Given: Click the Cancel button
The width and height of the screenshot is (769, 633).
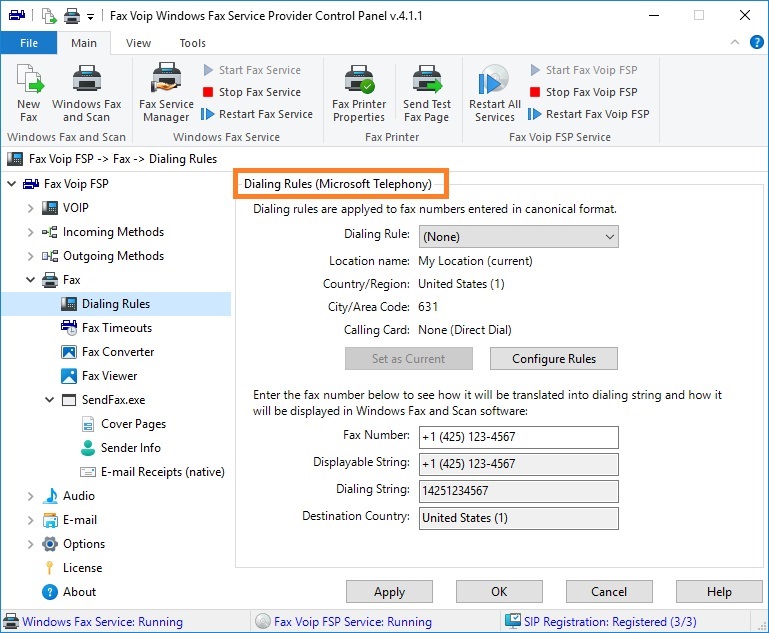Looking at the screenshot, I should click(609, 592).
